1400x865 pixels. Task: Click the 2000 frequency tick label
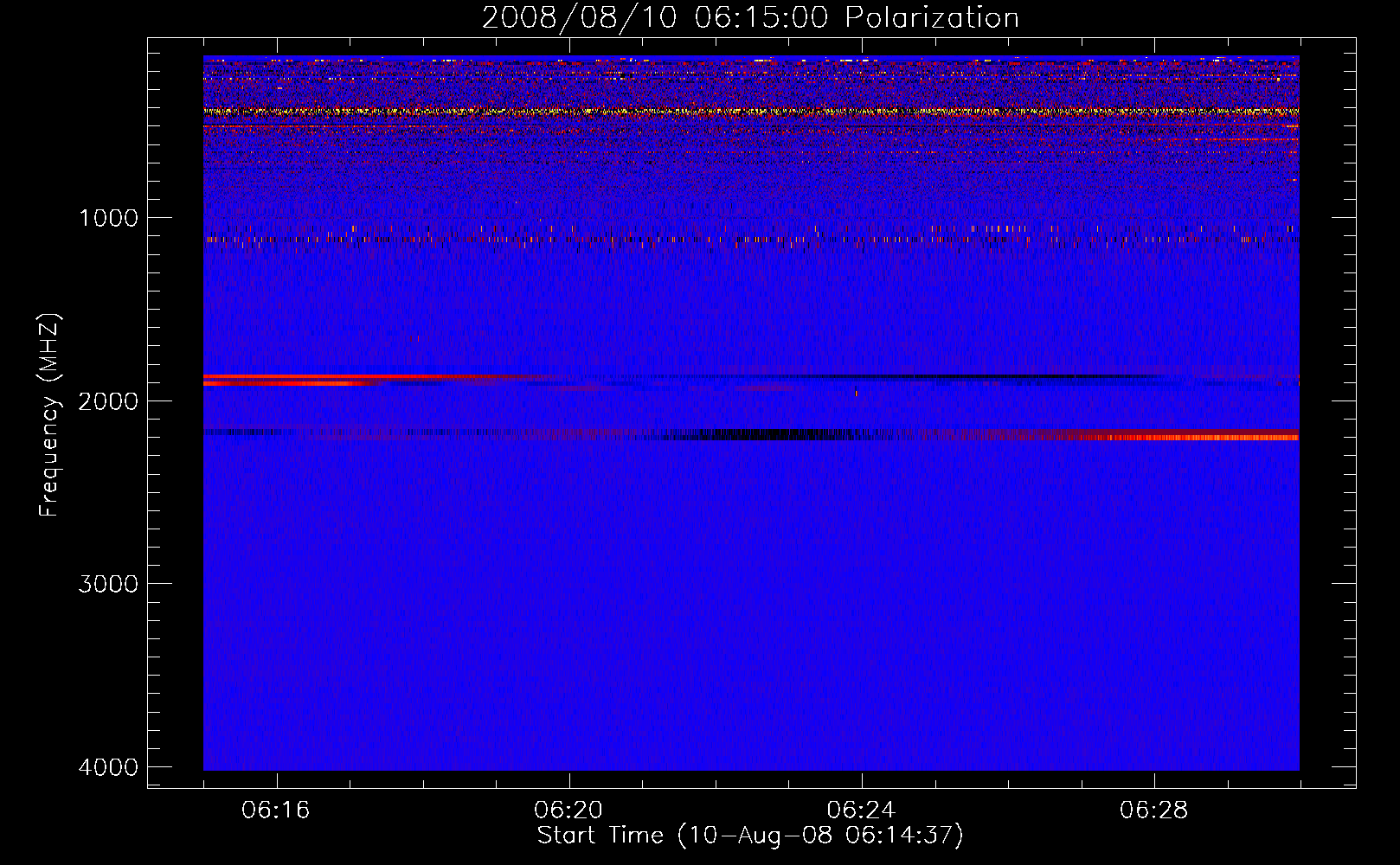[108, 401]
